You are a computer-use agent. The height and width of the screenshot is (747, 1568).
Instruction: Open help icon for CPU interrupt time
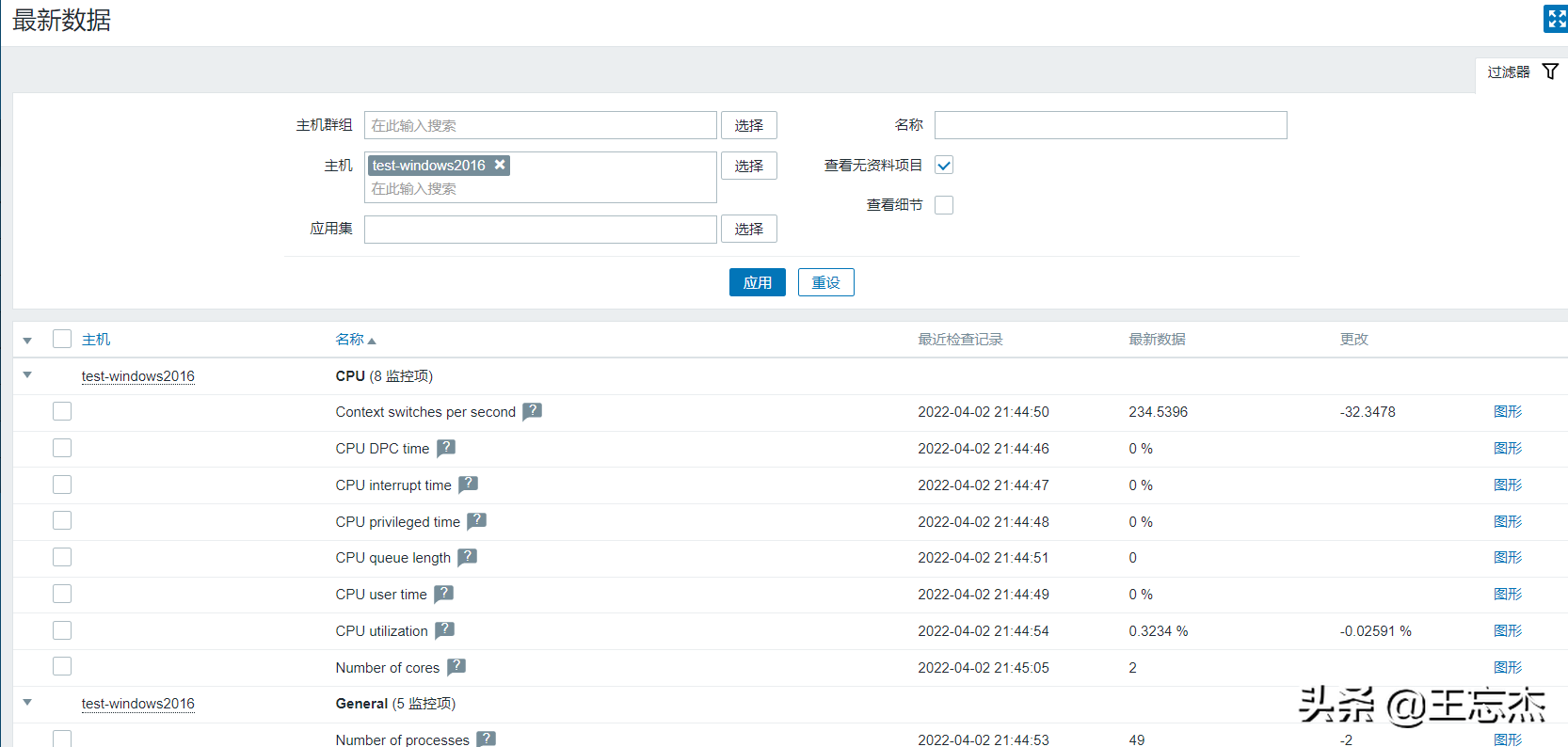468,485
